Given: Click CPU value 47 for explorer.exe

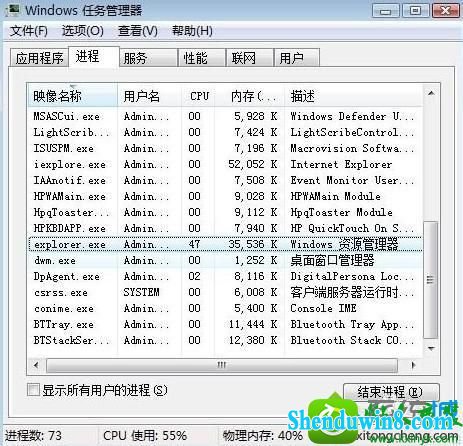Looking at the screenshot, I should (194, 244).
